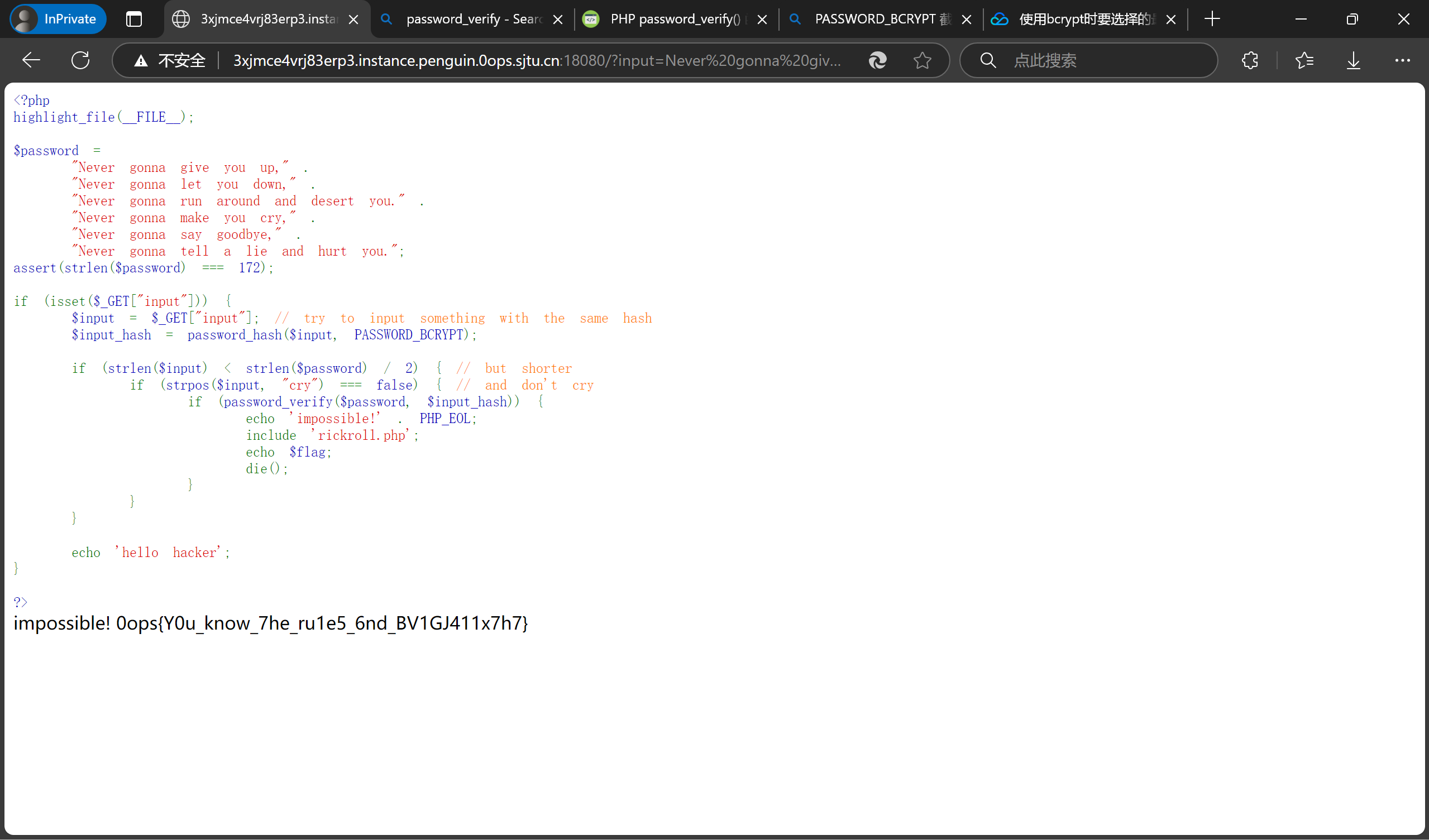Close the password_verify search tab

pyautogui.click(x=558, y=20)
